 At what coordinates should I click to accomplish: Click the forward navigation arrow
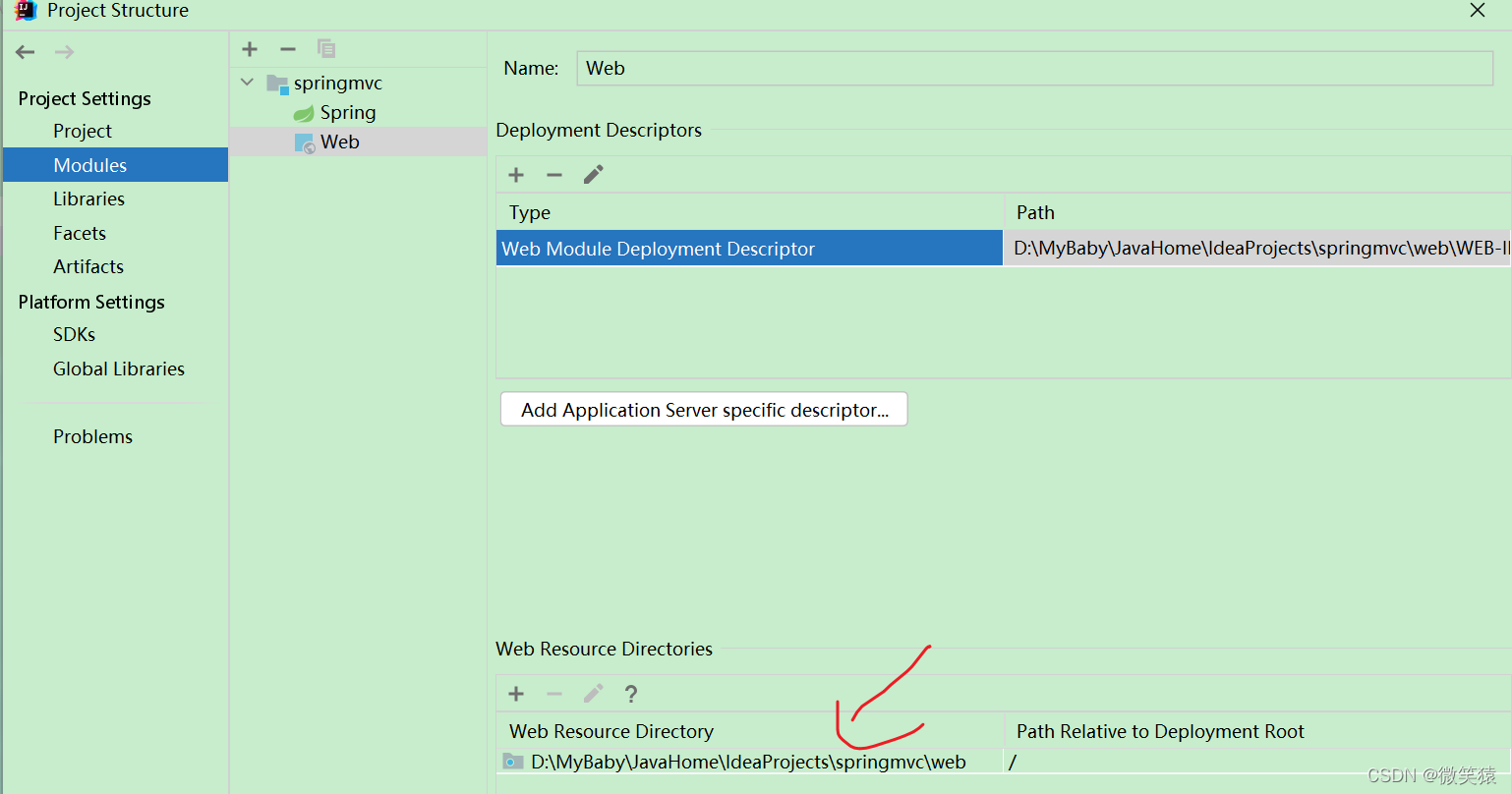pos(65,52)
